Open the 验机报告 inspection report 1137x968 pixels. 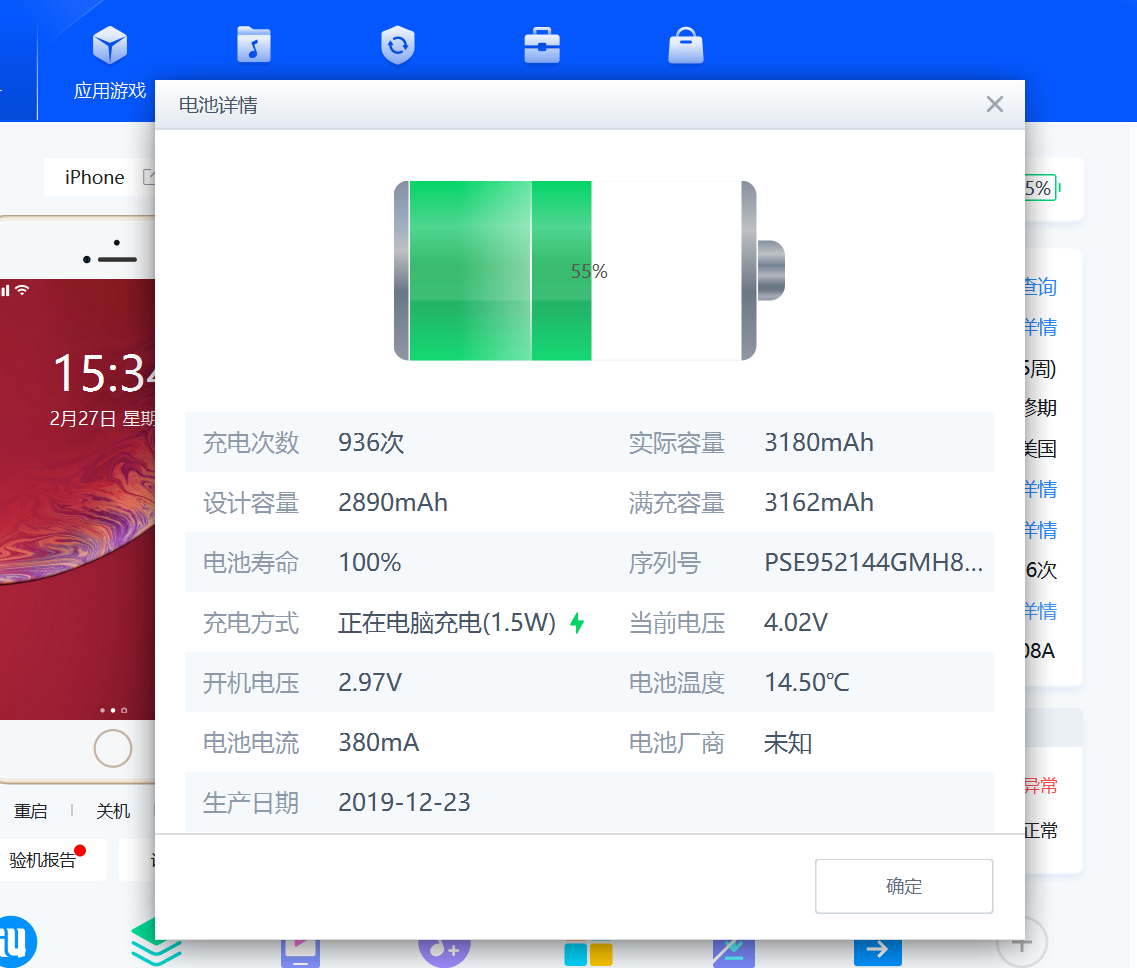point(44,860)
